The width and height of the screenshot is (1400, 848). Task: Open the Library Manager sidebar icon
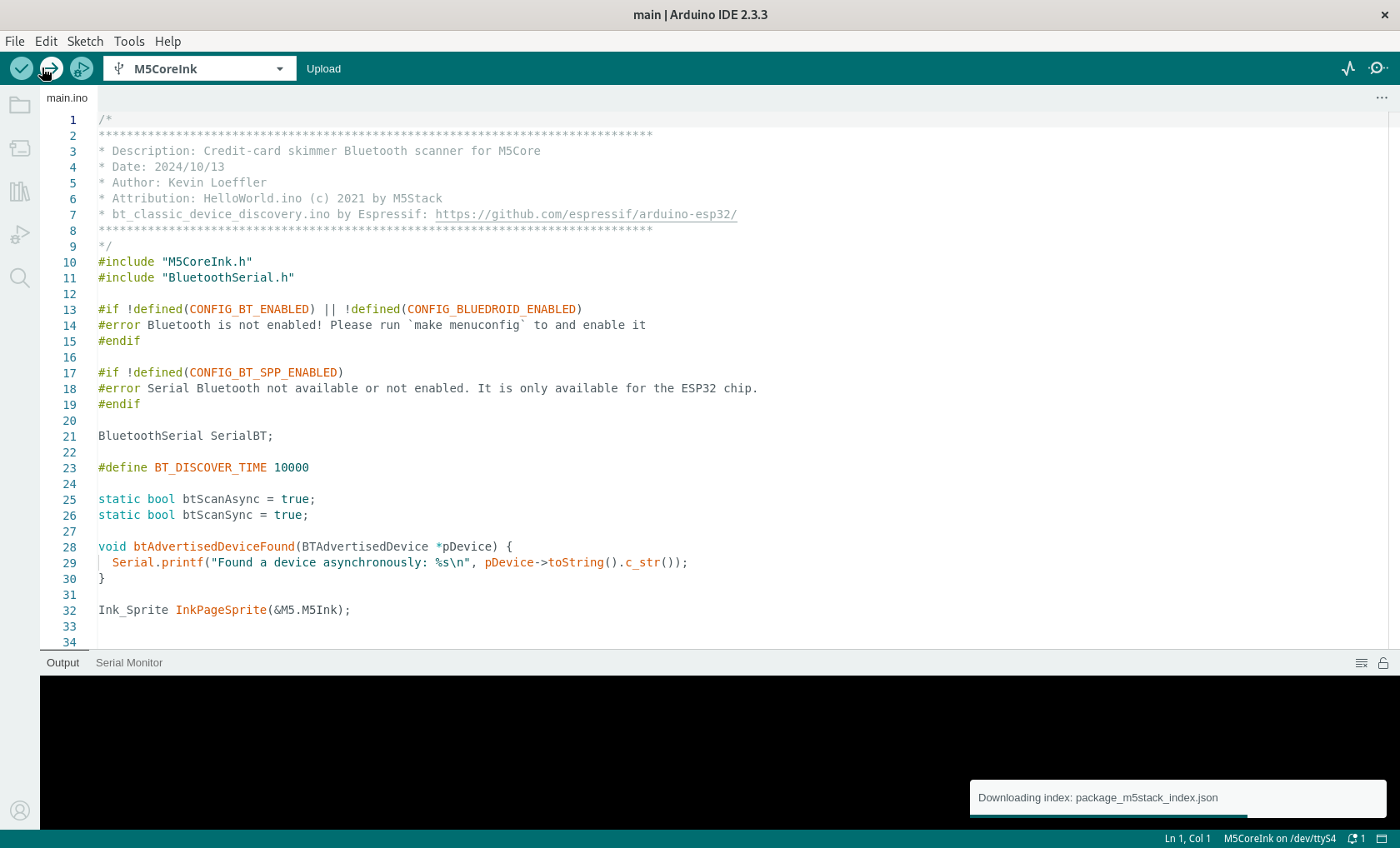click(x=20, y=192)
